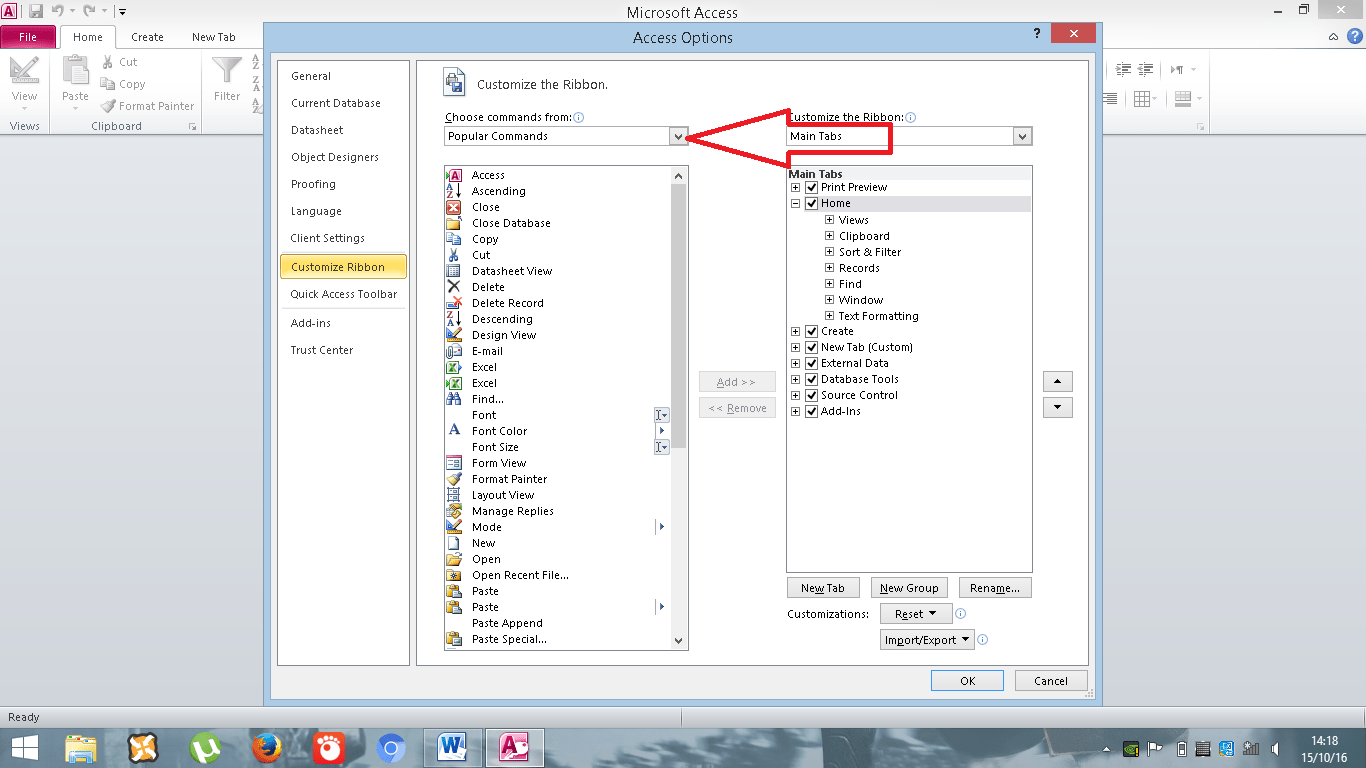This screenshot has width=1366, height=768.
Task: Expand the Text Formatting group node
Action: tap(830, 316)
